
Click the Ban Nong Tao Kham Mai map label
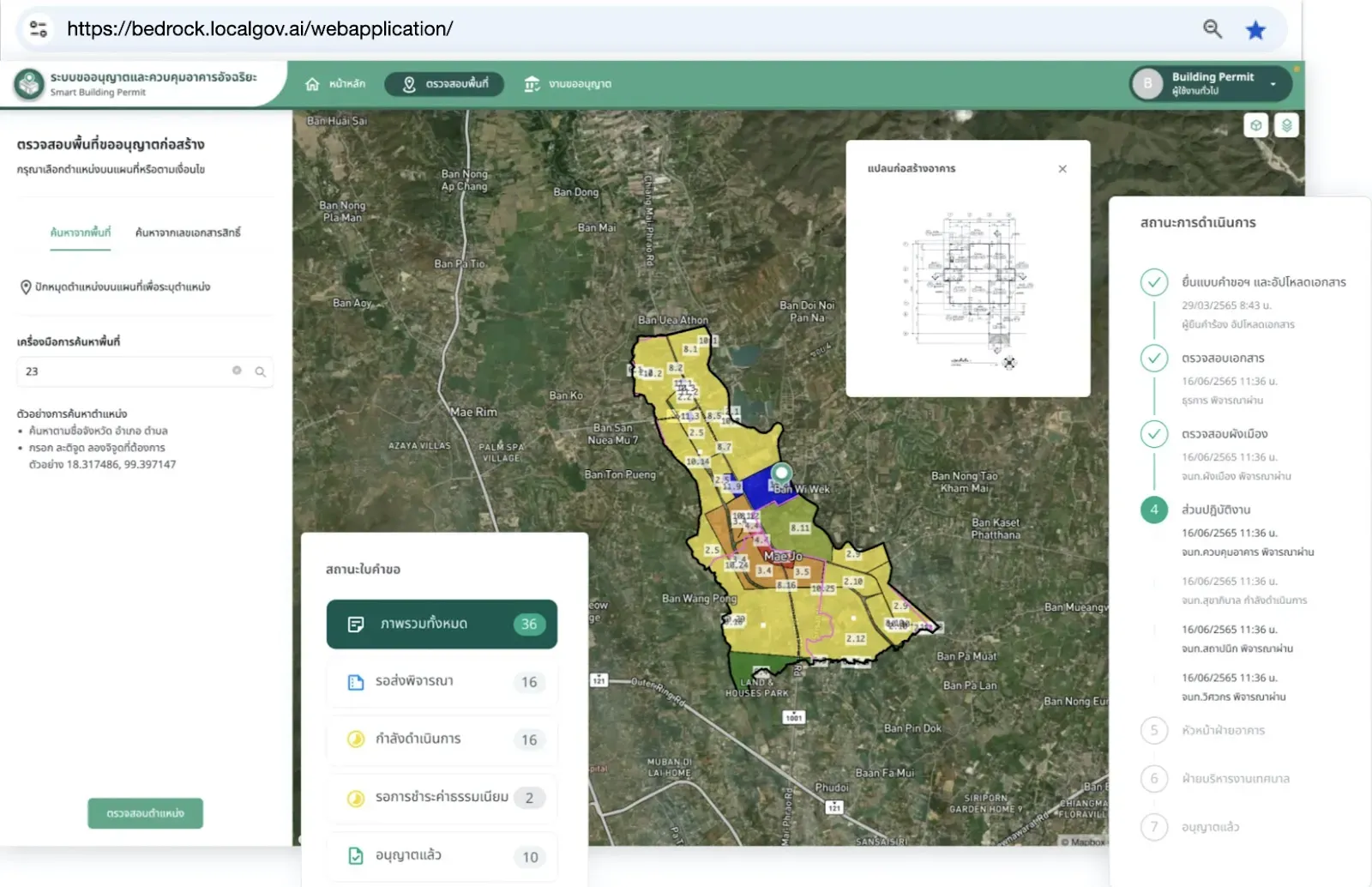click(x=965, y=482)
